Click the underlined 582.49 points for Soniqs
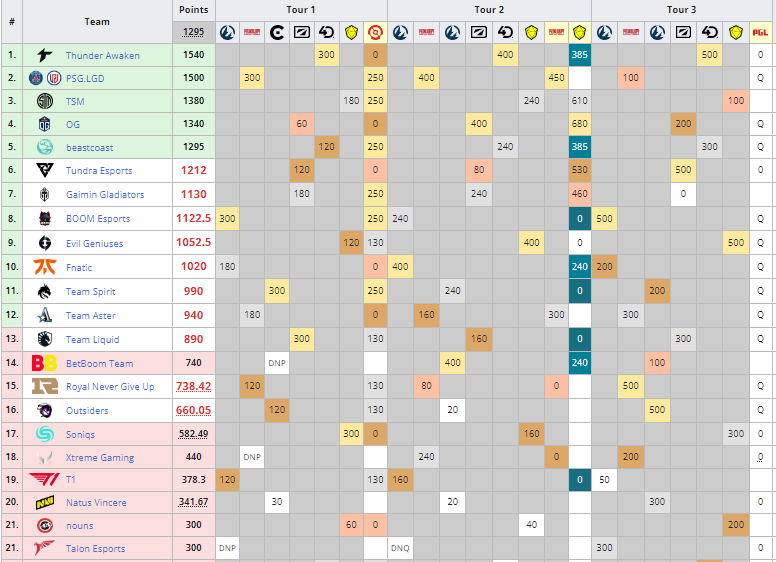 click(x=193, y=433)
